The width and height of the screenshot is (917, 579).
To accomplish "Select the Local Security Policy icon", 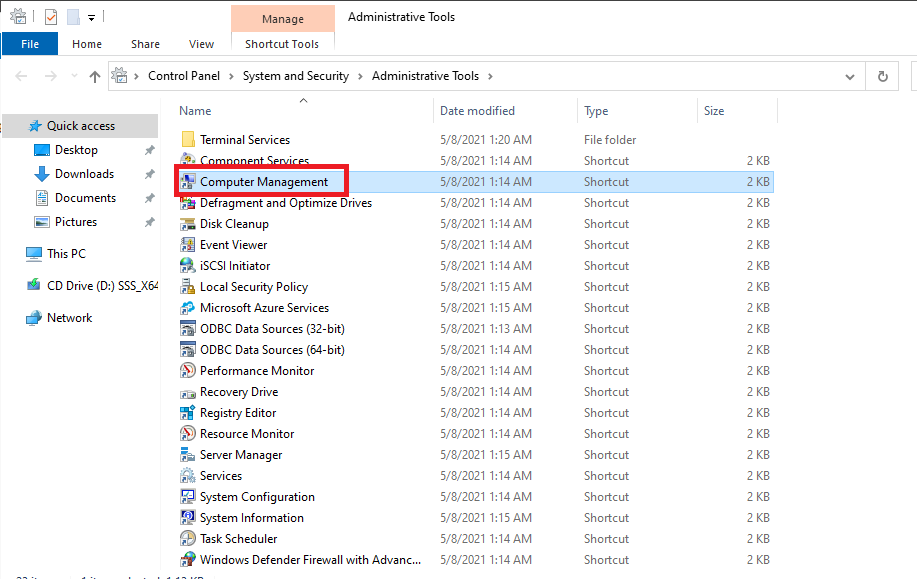I will tap(188, 287).
